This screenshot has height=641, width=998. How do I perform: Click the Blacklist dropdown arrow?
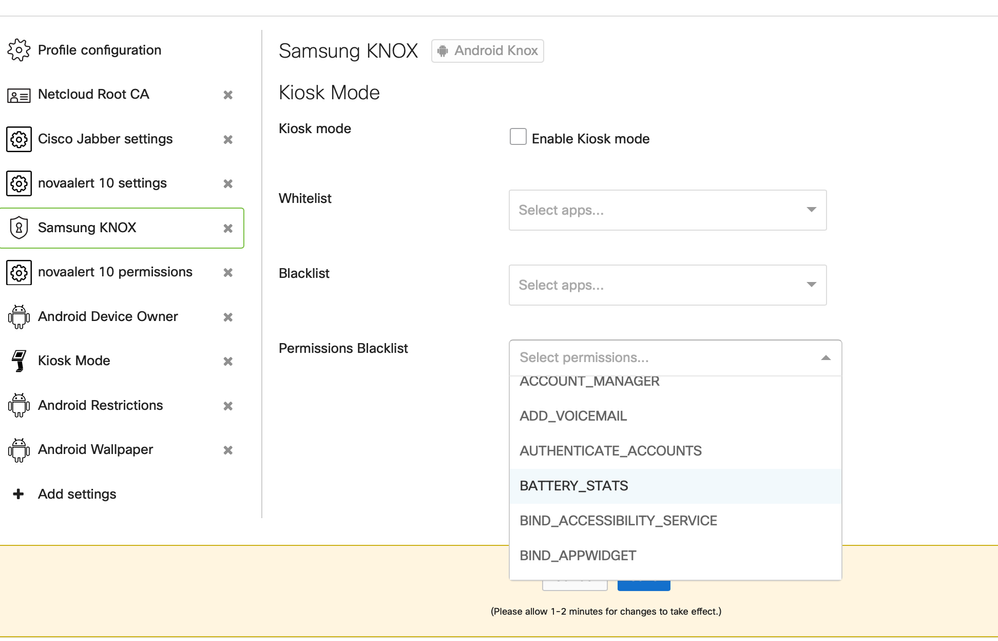[812, 285]
